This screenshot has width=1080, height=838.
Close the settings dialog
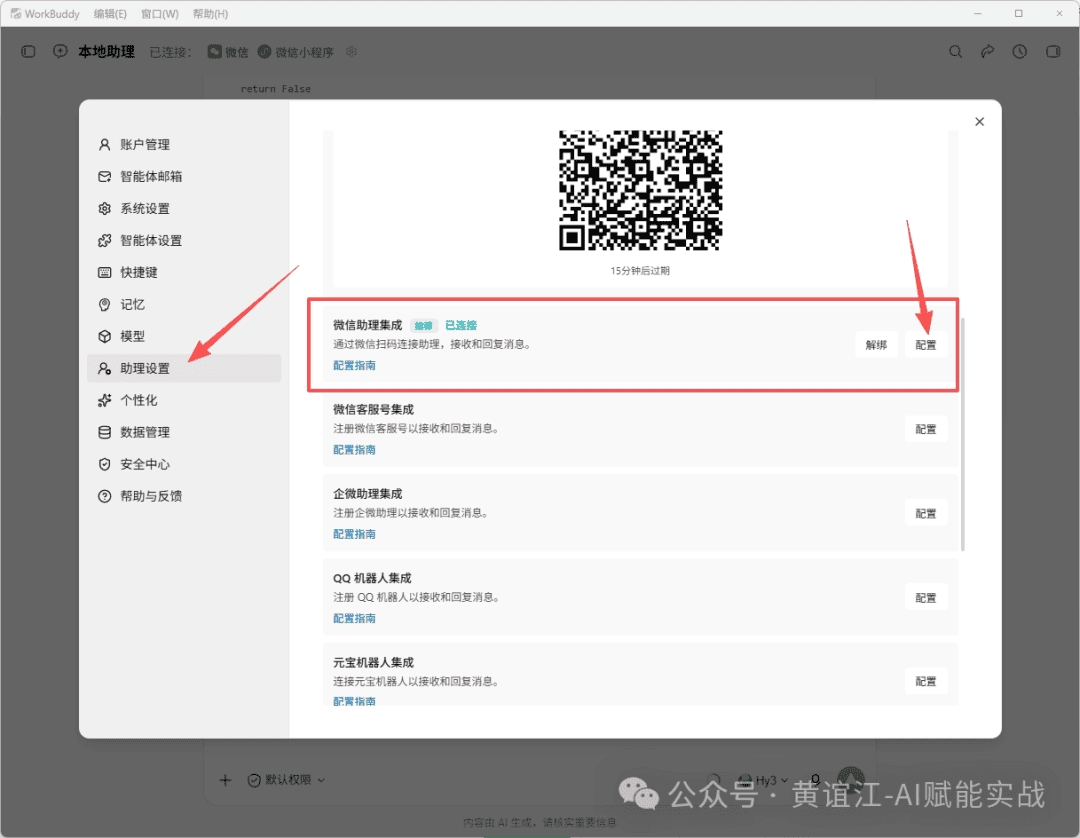(x=979, y=122)
